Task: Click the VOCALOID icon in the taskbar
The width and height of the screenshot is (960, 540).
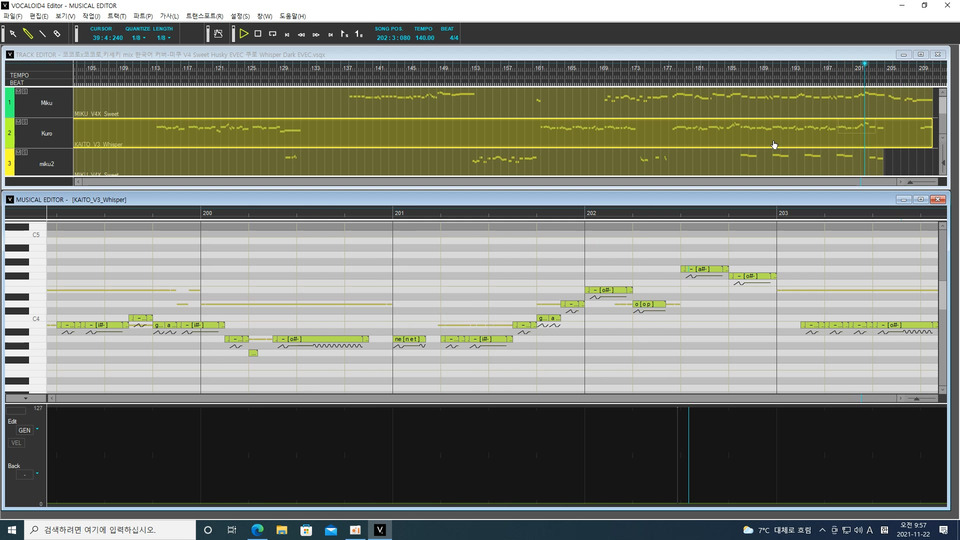Action: (x=380, y=530)
